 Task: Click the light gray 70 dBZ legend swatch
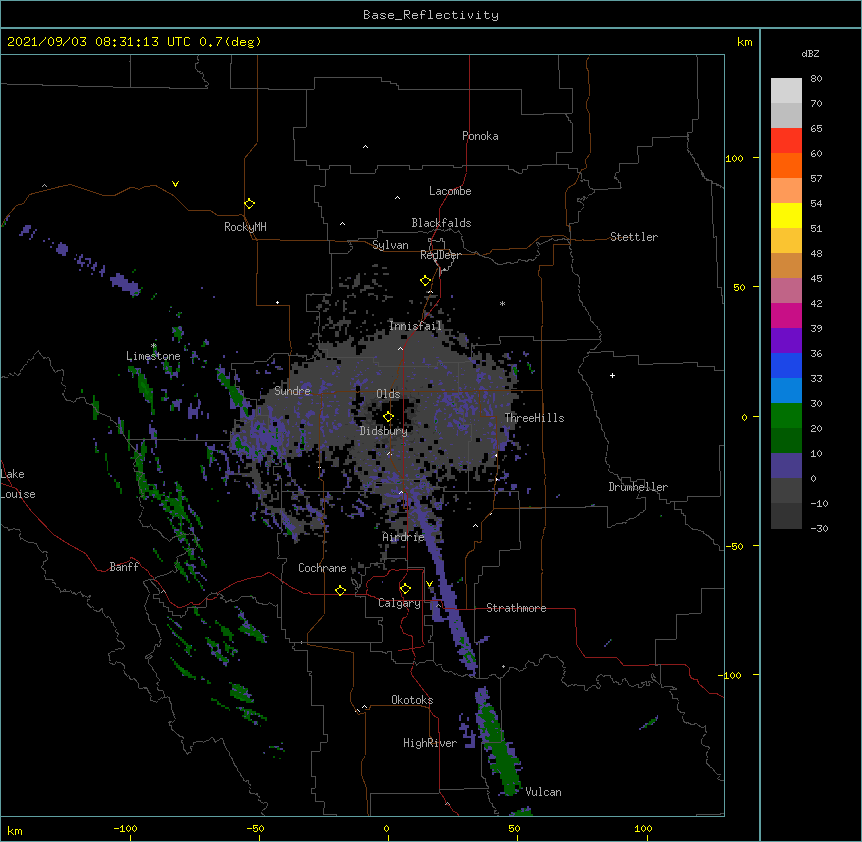click(786, 90)
